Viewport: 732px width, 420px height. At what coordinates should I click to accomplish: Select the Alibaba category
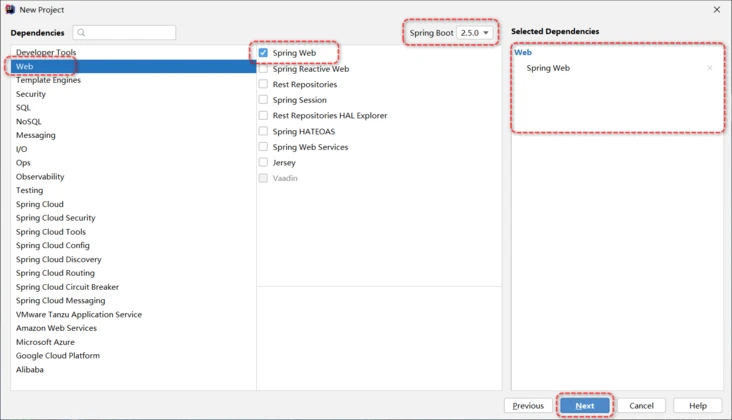[134, 369]
